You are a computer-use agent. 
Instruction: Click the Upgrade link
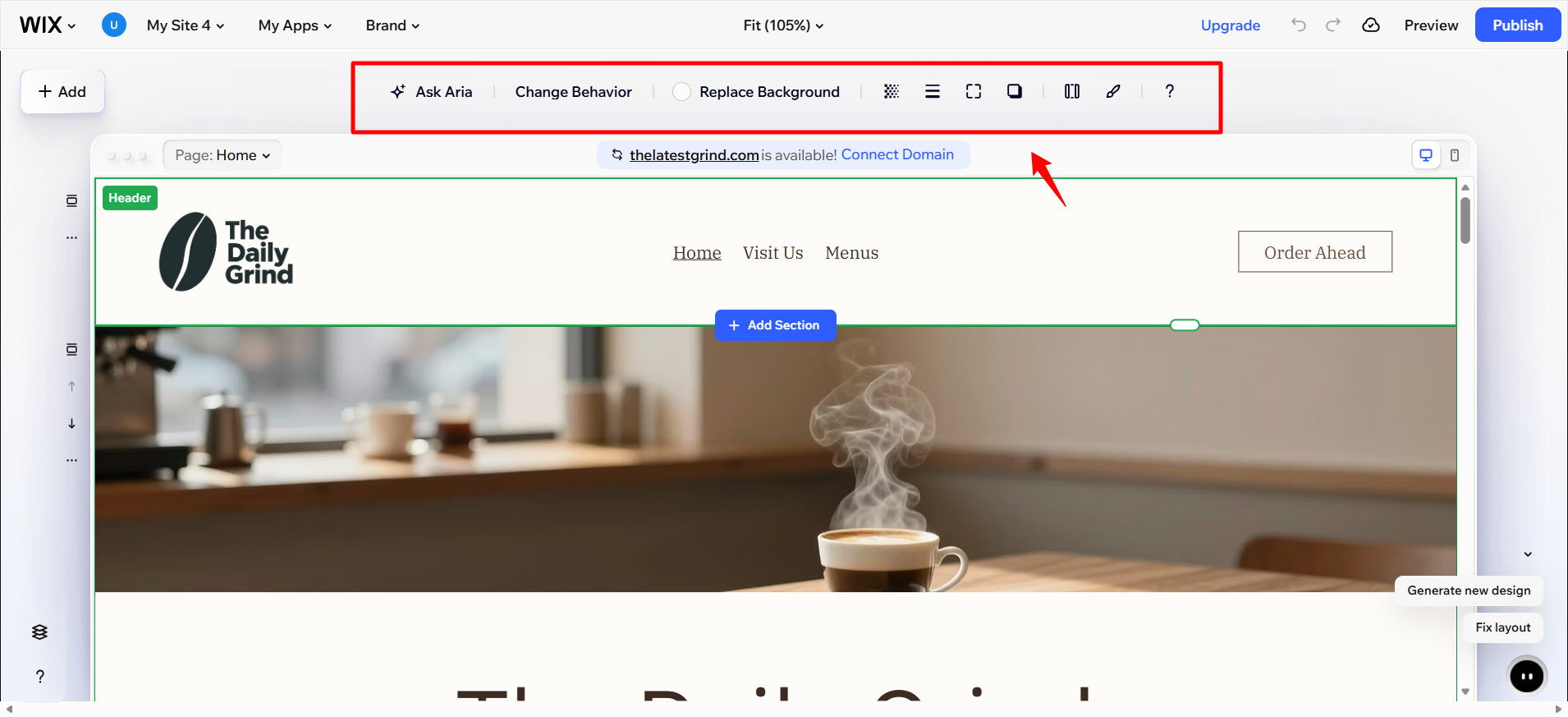1230,25
